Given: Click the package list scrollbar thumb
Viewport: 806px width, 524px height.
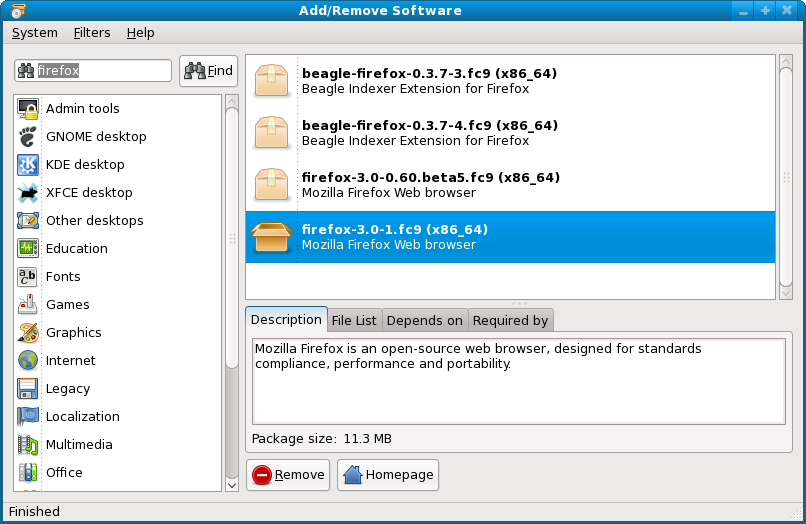Looking at the screenshot, I should pos(786,177).
